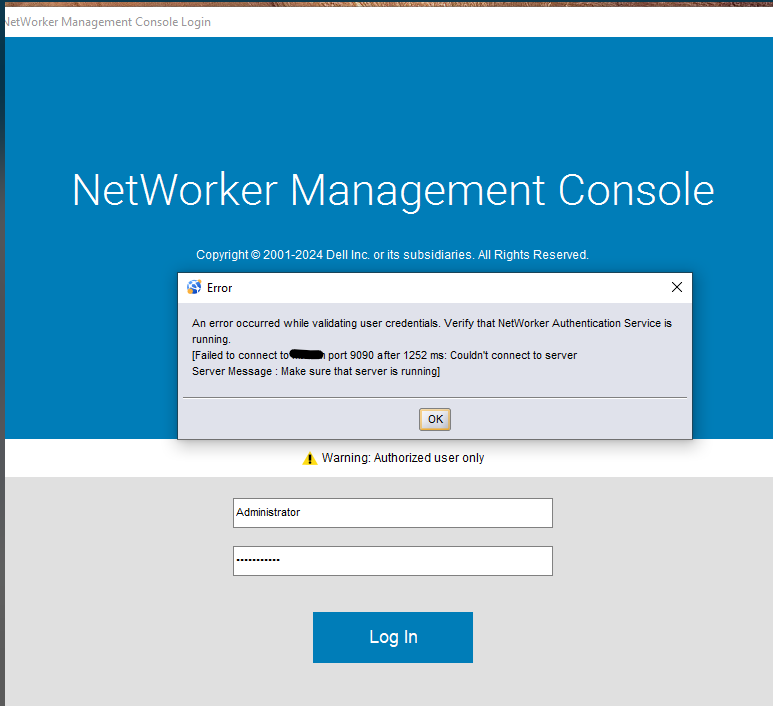Click the 'NetWorker Management Console Login' window title
The image size is (773, 706).
(x=106, y=22)
